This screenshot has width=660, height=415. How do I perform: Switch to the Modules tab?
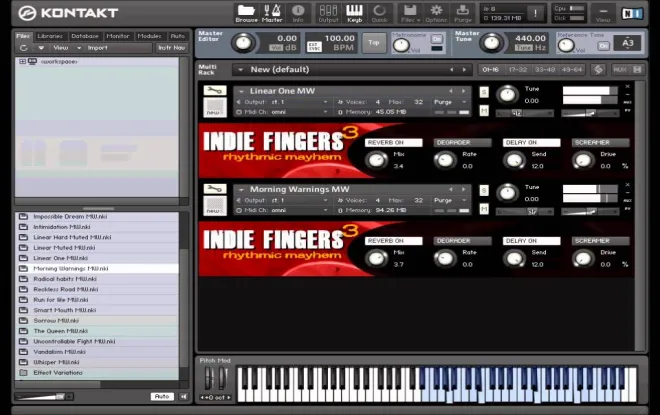point(149,36)
